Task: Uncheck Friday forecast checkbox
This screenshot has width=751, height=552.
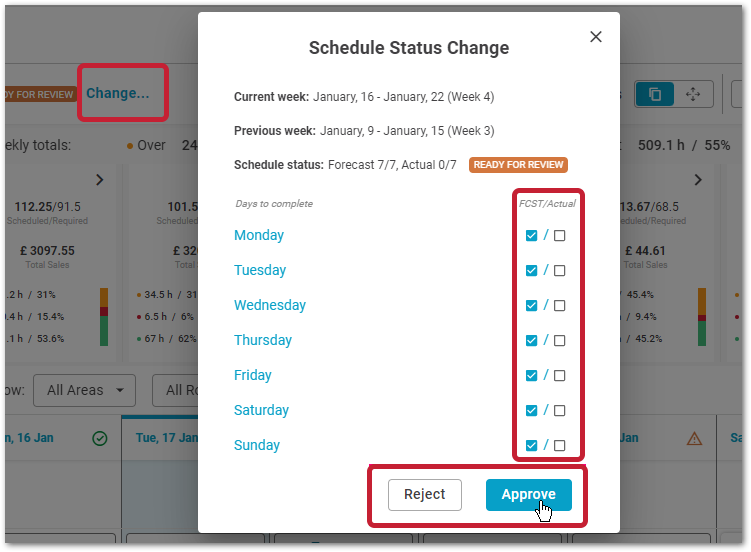Action: (531, 375)
